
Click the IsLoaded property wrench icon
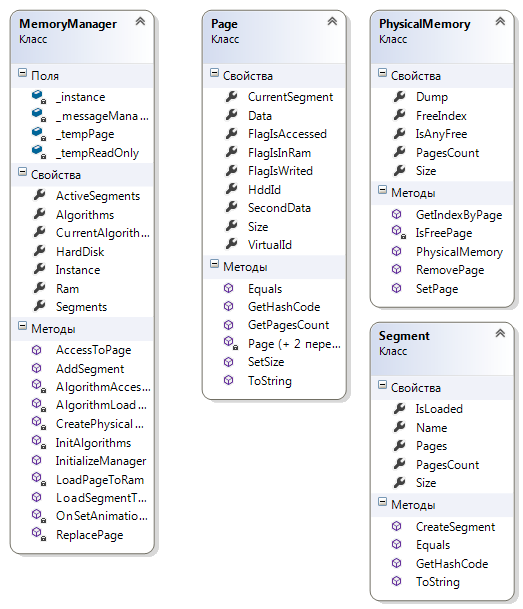click(x=400, y=408)
